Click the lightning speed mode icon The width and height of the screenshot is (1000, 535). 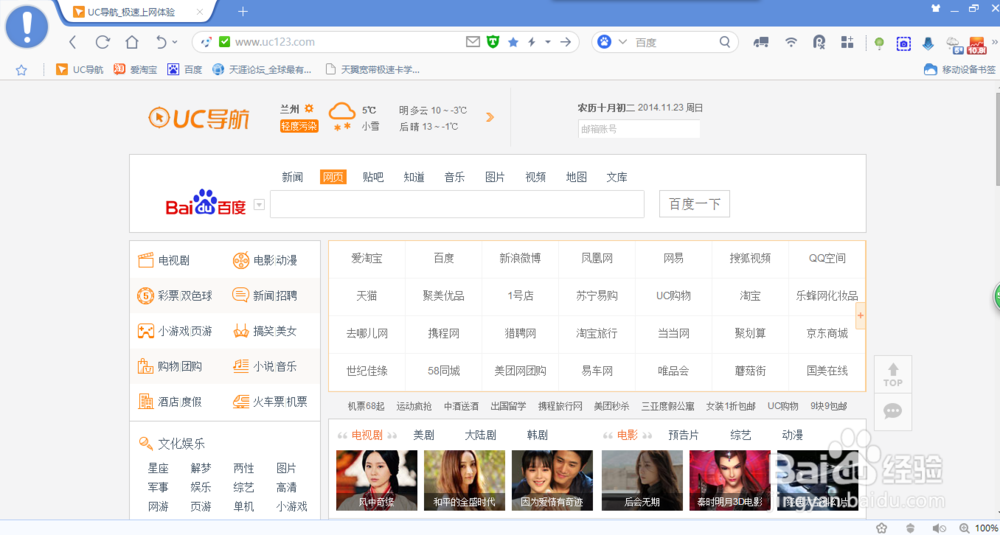(x=531, y=42)
